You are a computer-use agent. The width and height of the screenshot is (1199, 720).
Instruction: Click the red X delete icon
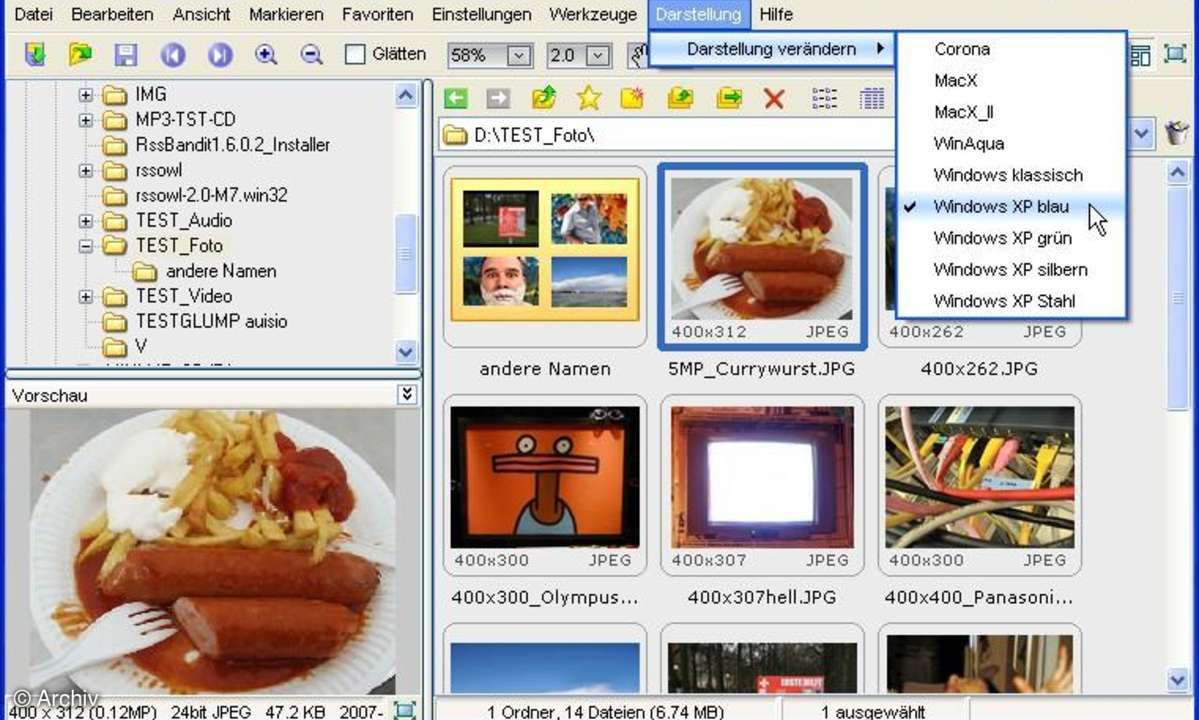[x=774, y=98]
